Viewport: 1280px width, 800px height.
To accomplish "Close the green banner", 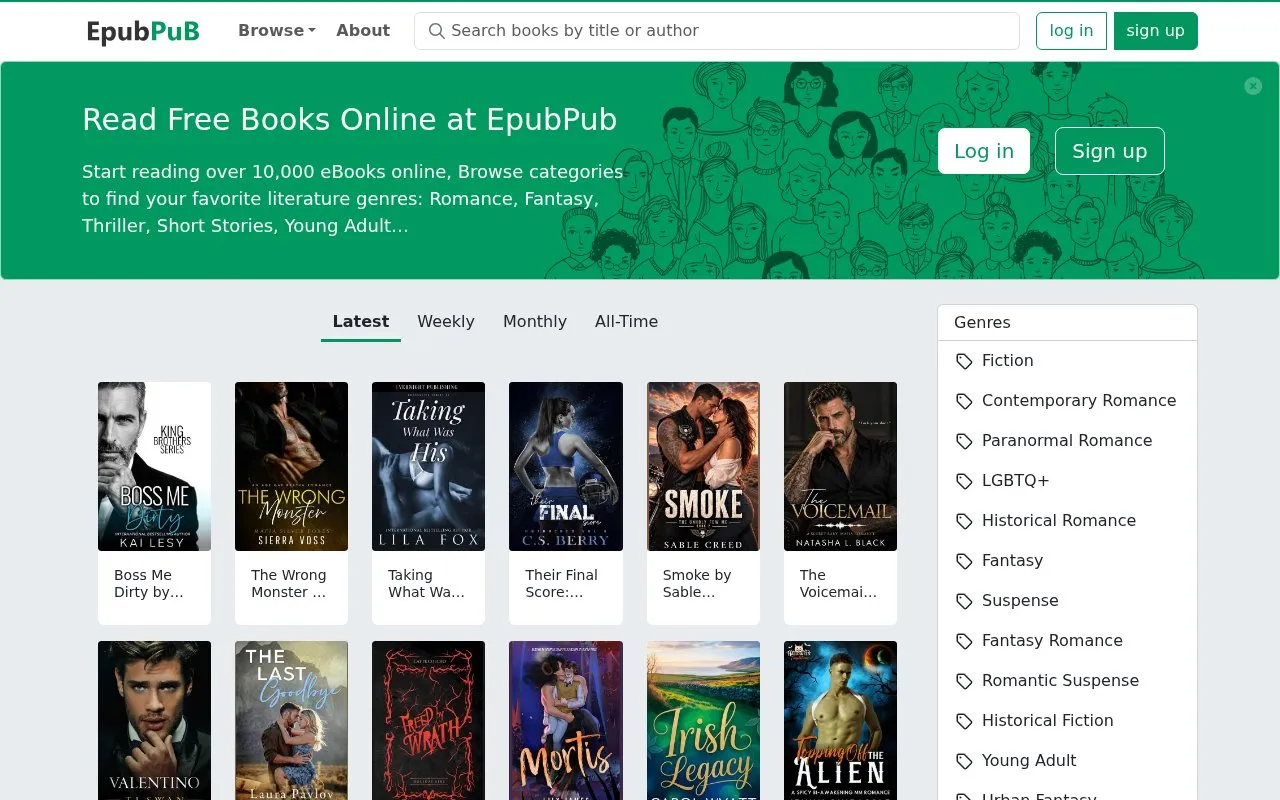I will pyautogui.click(x=1253, y=86).
